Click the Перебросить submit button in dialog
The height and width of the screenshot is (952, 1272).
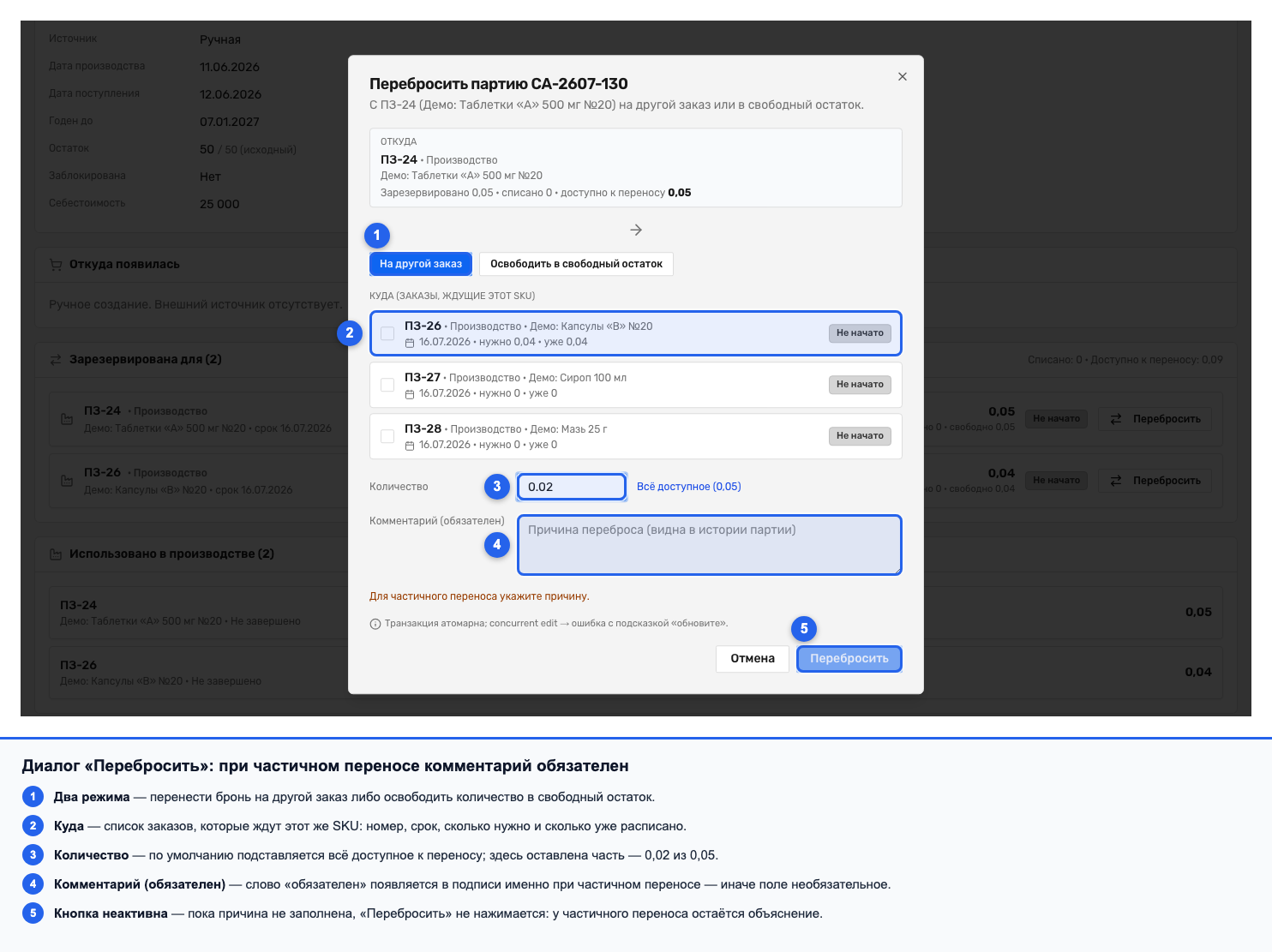click(x=849, y=659)
